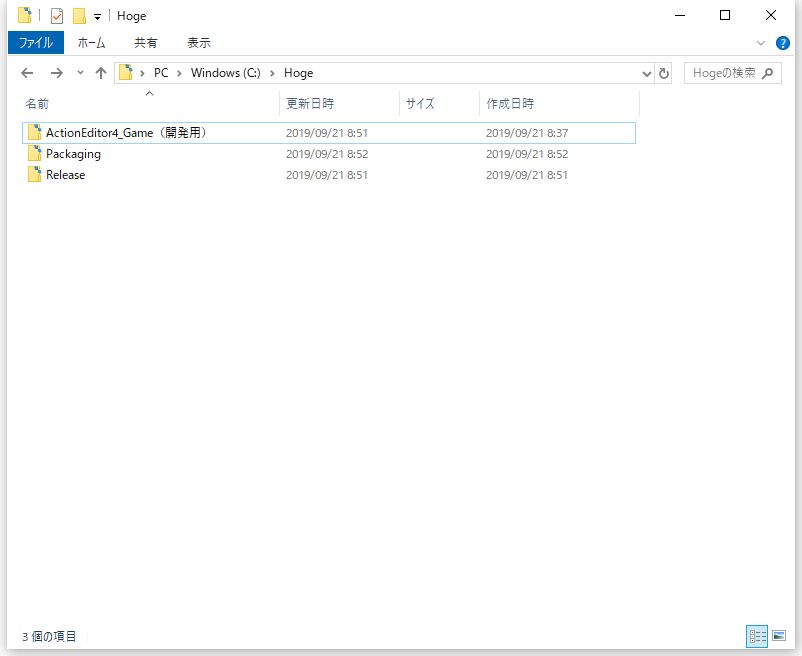Switch to the ホーム ribbon tab
This screenshot has width=802, height=656.
[x=92, y=42]
